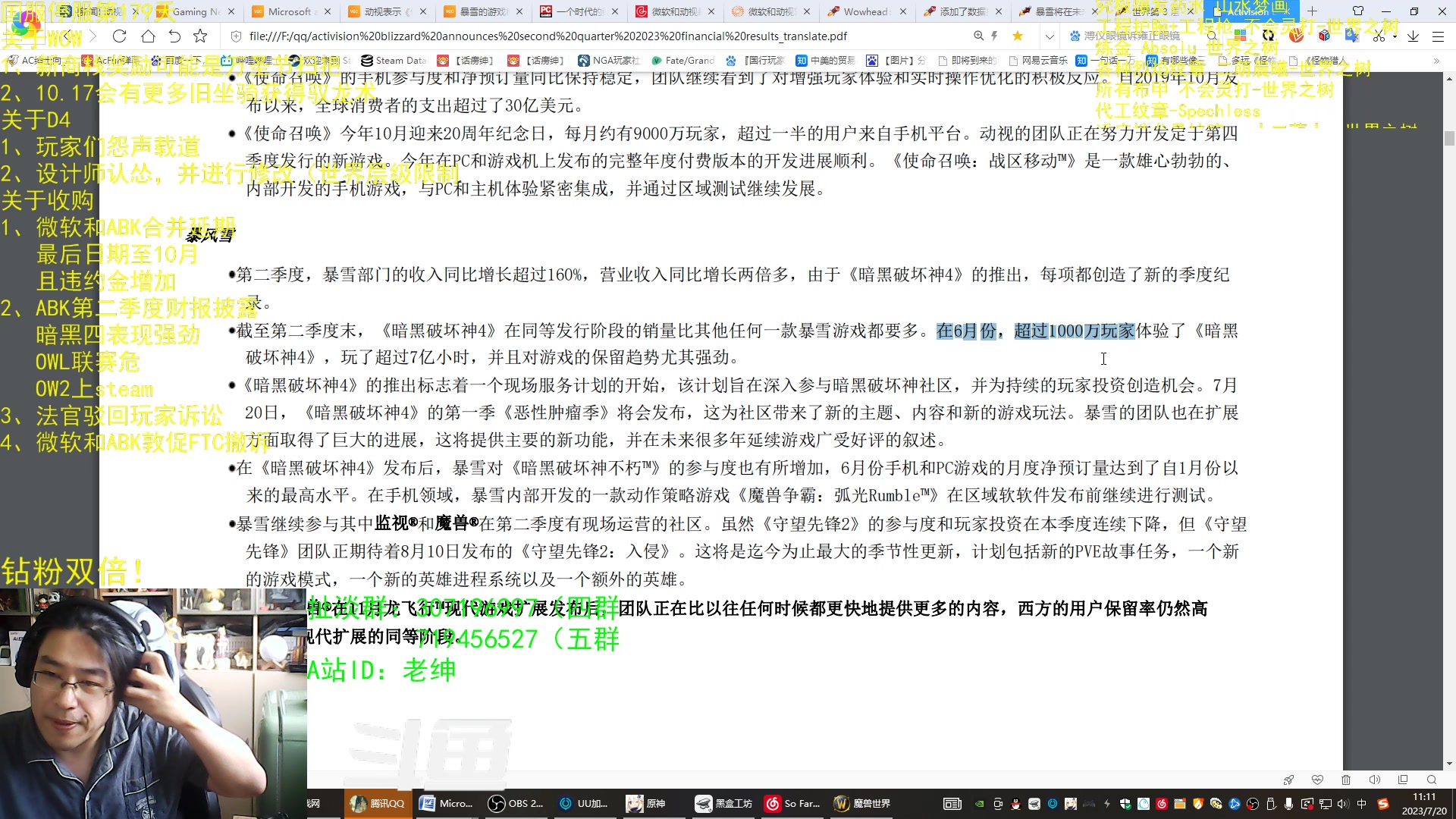This screenshot has width=1456, height=819.
Task: Switch to the Wowhead tab
Action: coord(867,11)
